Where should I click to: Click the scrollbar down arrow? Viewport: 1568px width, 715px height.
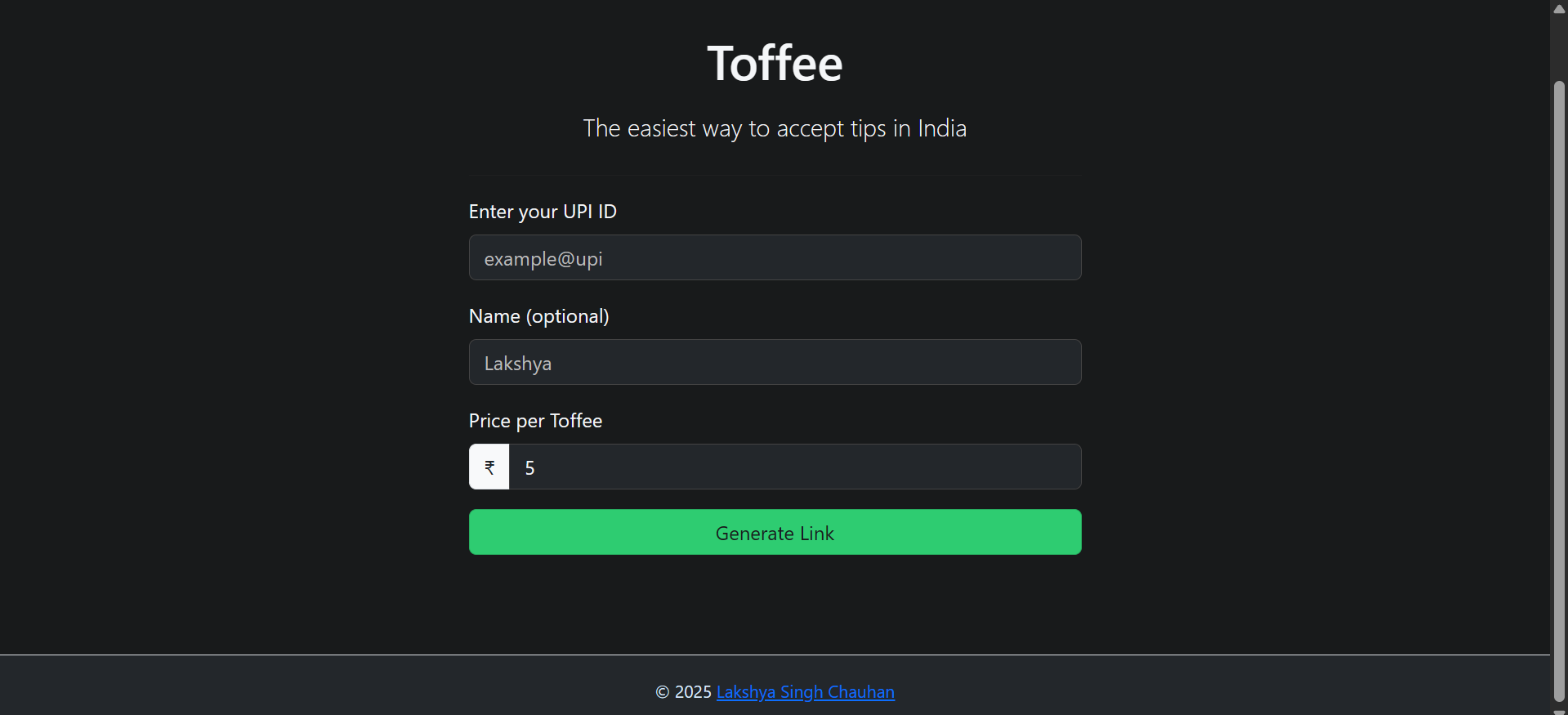click(1559, 708)
